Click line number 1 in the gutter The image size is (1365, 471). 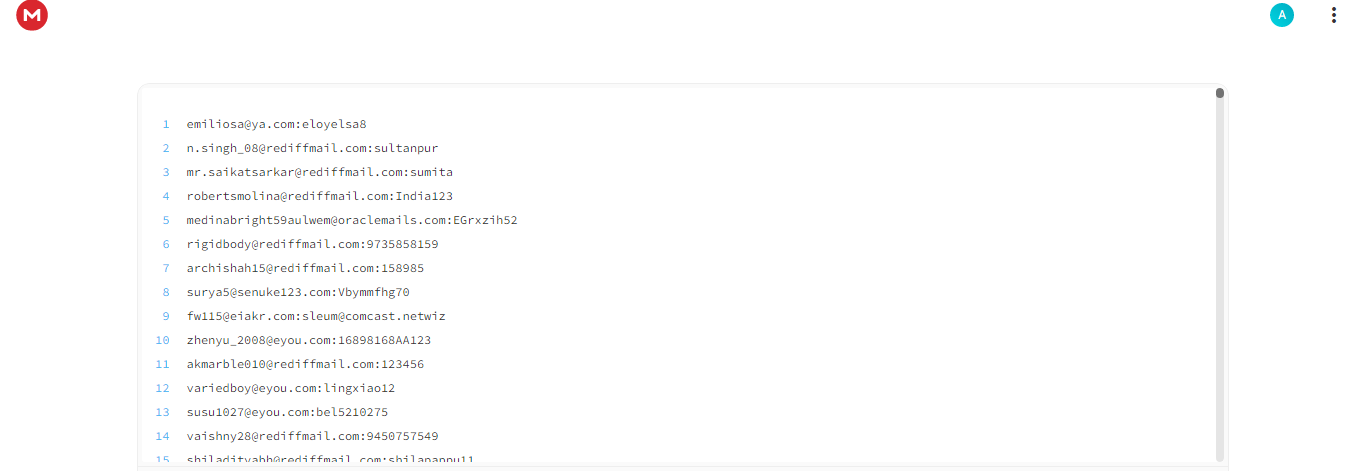click(x=166, y=124)
